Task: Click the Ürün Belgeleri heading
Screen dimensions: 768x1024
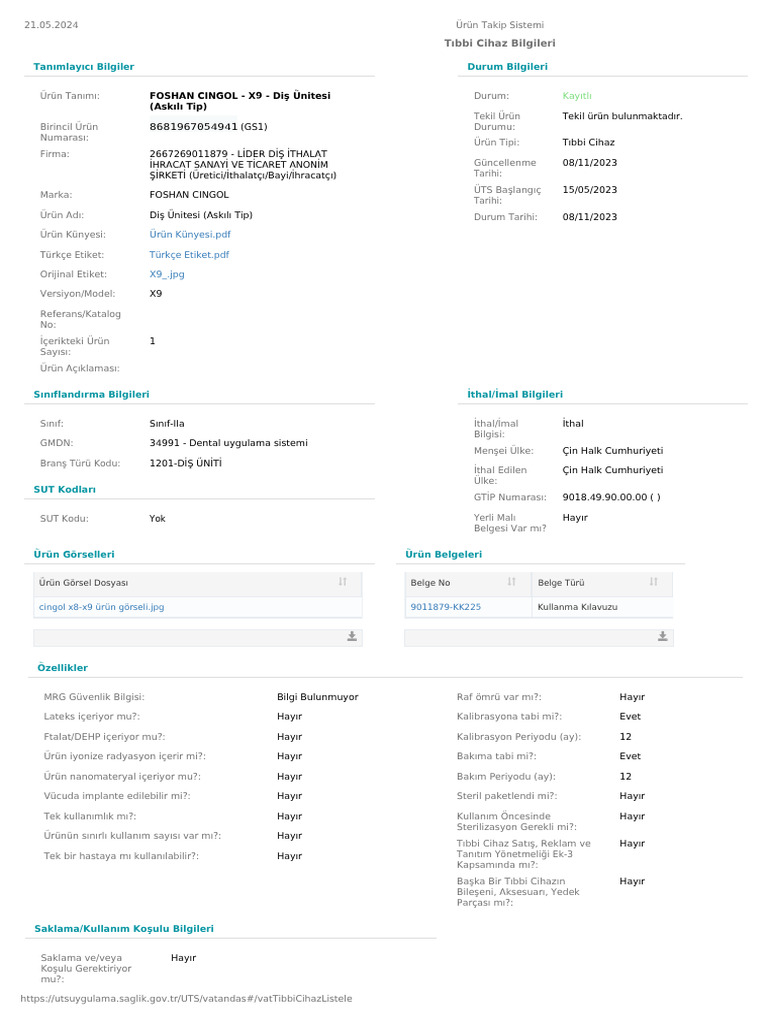Action: click(443, 554)
